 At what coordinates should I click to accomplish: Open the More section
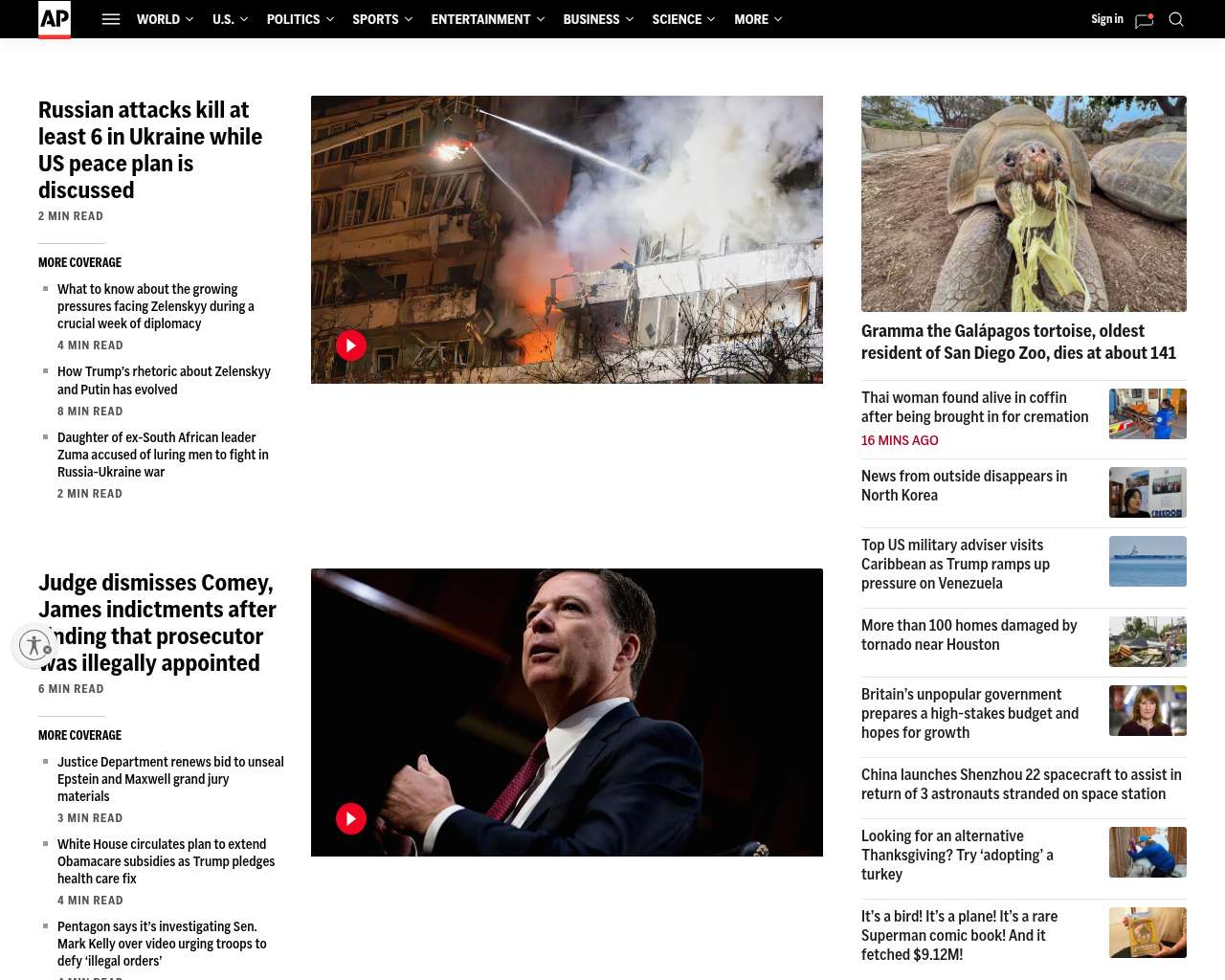[751, 19]
